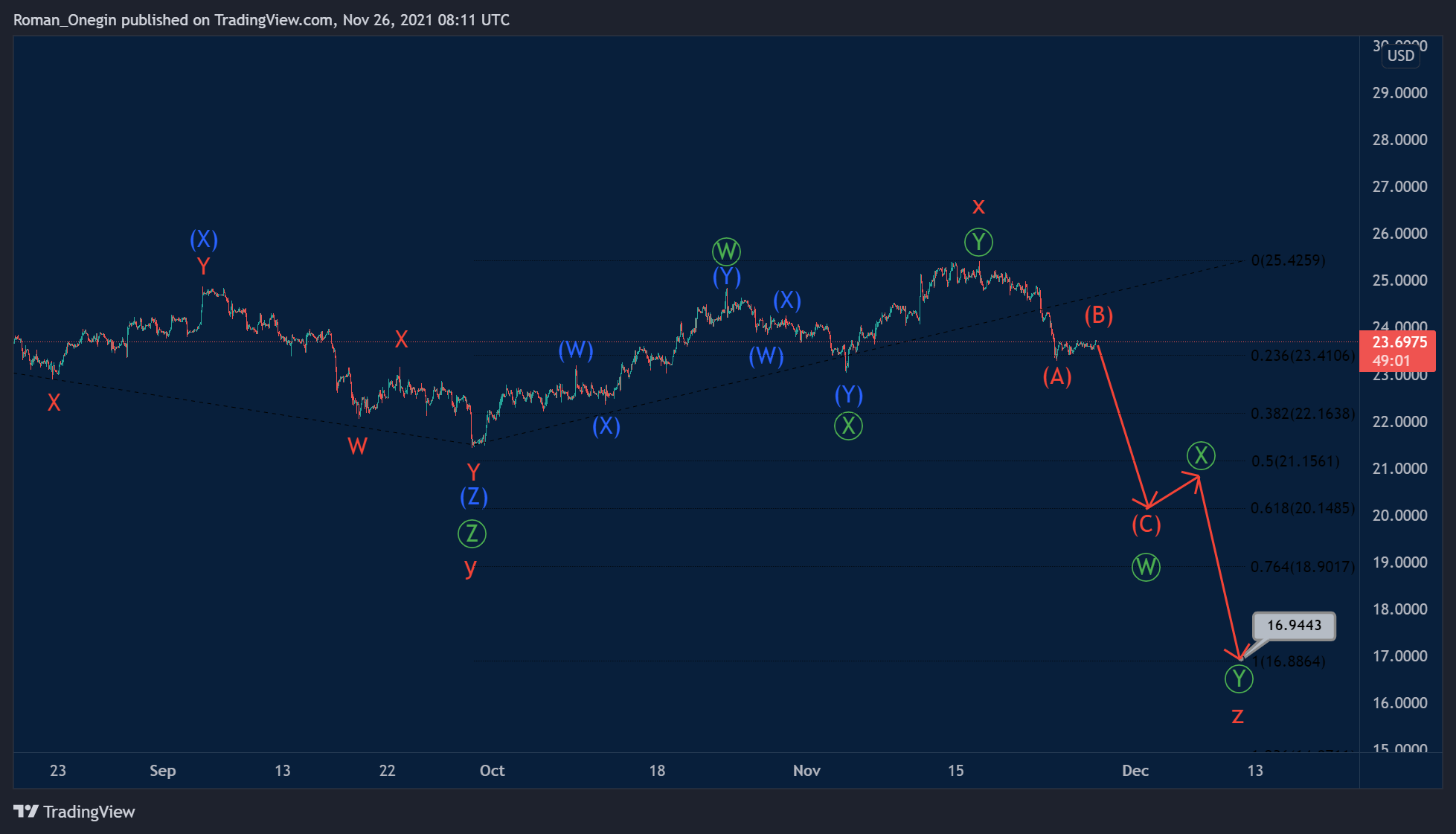Click the red (A) wave label
The image size is (1456, 834).
point(1056,377)
